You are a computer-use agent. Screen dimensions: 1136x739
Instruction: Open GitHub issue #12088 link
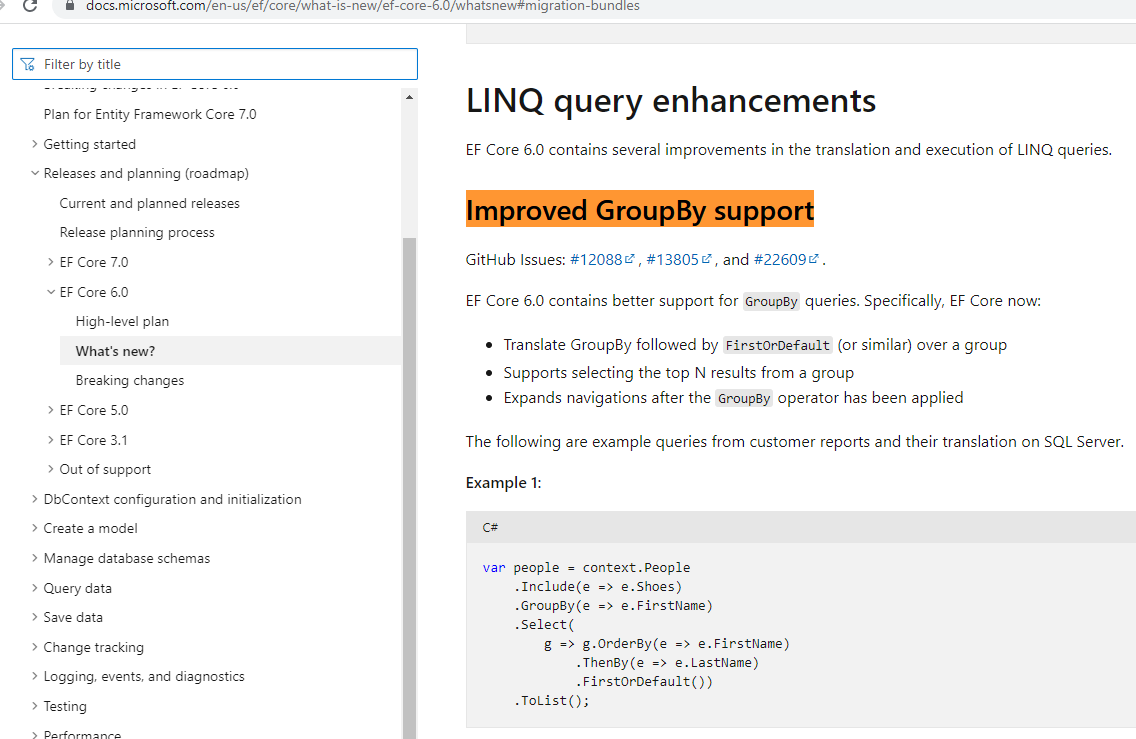602,259
